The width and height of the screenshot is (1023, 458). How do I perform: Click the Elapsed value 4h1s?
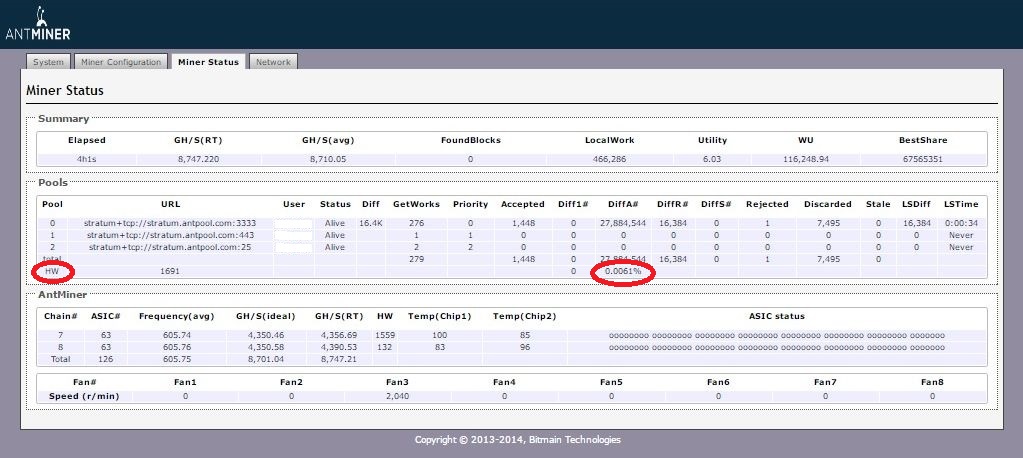(x=87, y=159)
